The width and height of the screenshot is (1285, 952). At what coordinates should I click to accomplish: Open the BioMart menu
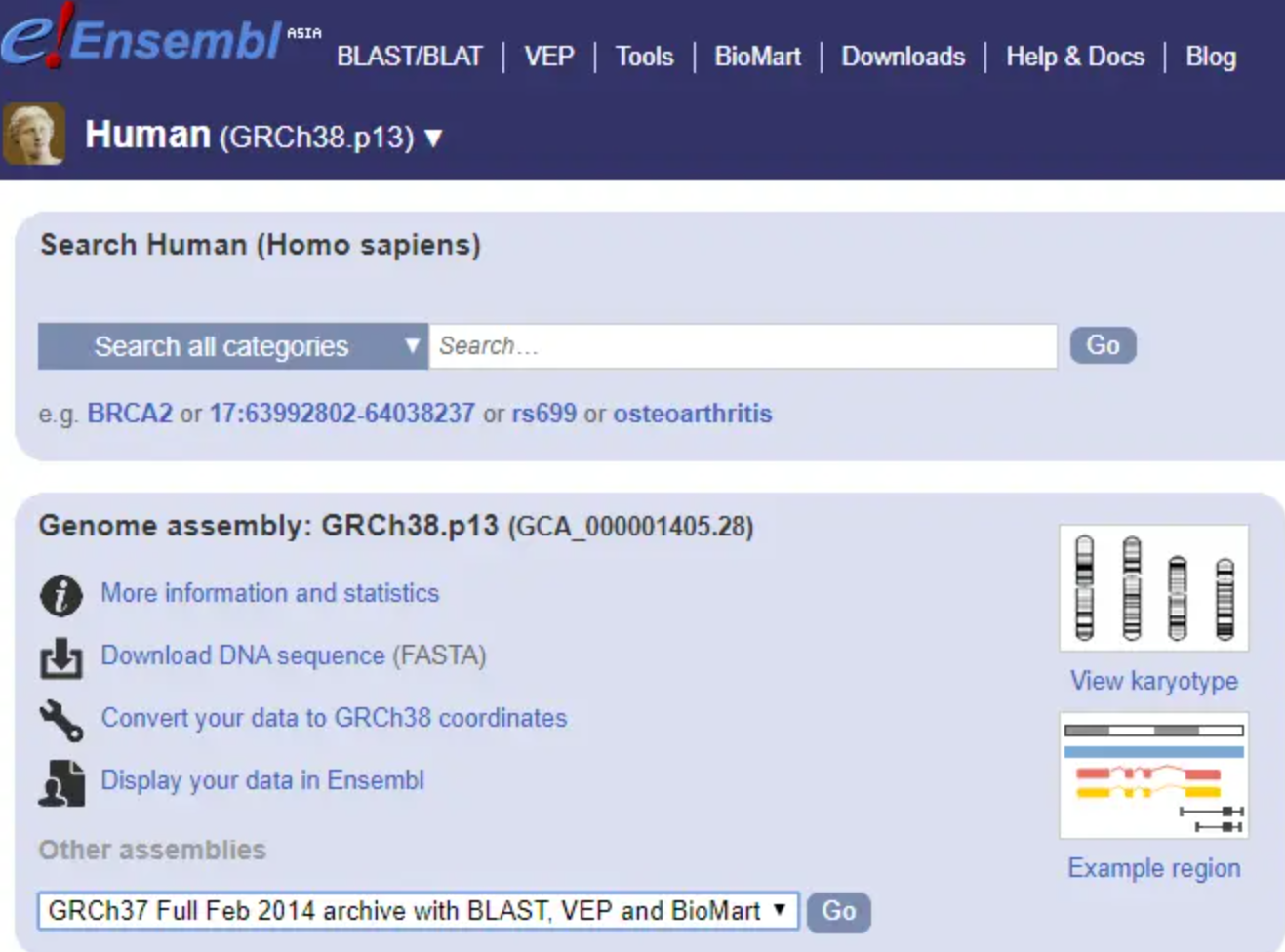[x=756, y=57]
